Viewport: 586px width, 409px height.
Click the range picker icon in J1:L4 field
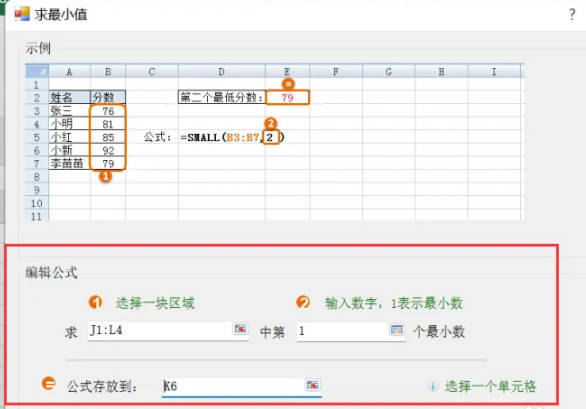[240, 329]
